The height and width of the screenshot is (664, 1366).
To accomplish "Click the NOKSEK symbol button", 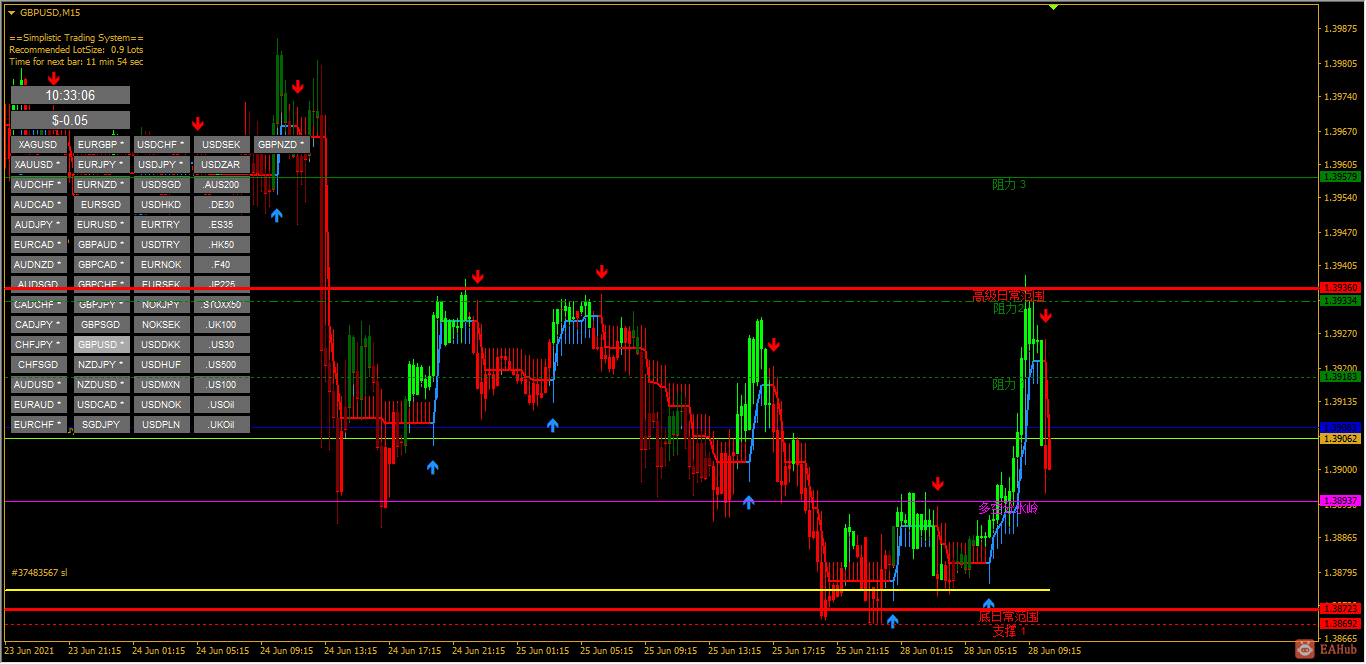I will coord(161,325).
